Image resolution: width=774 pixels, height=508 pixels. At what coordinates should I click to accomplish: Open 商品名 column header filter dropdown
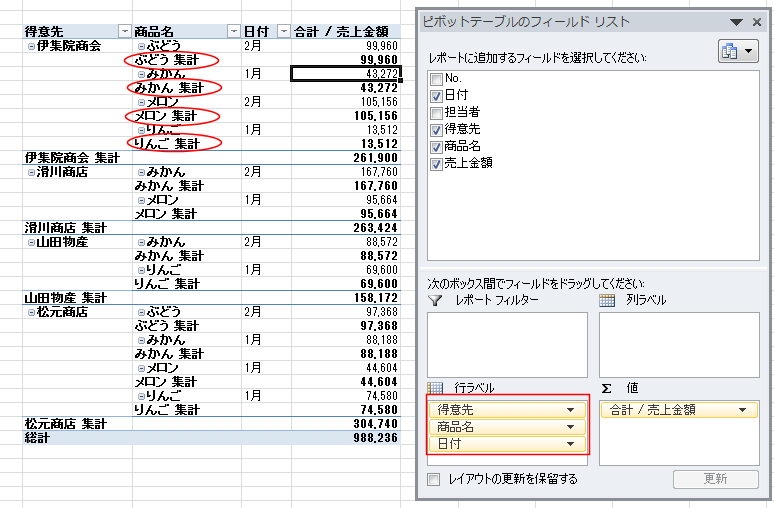(x=233, y=32)
